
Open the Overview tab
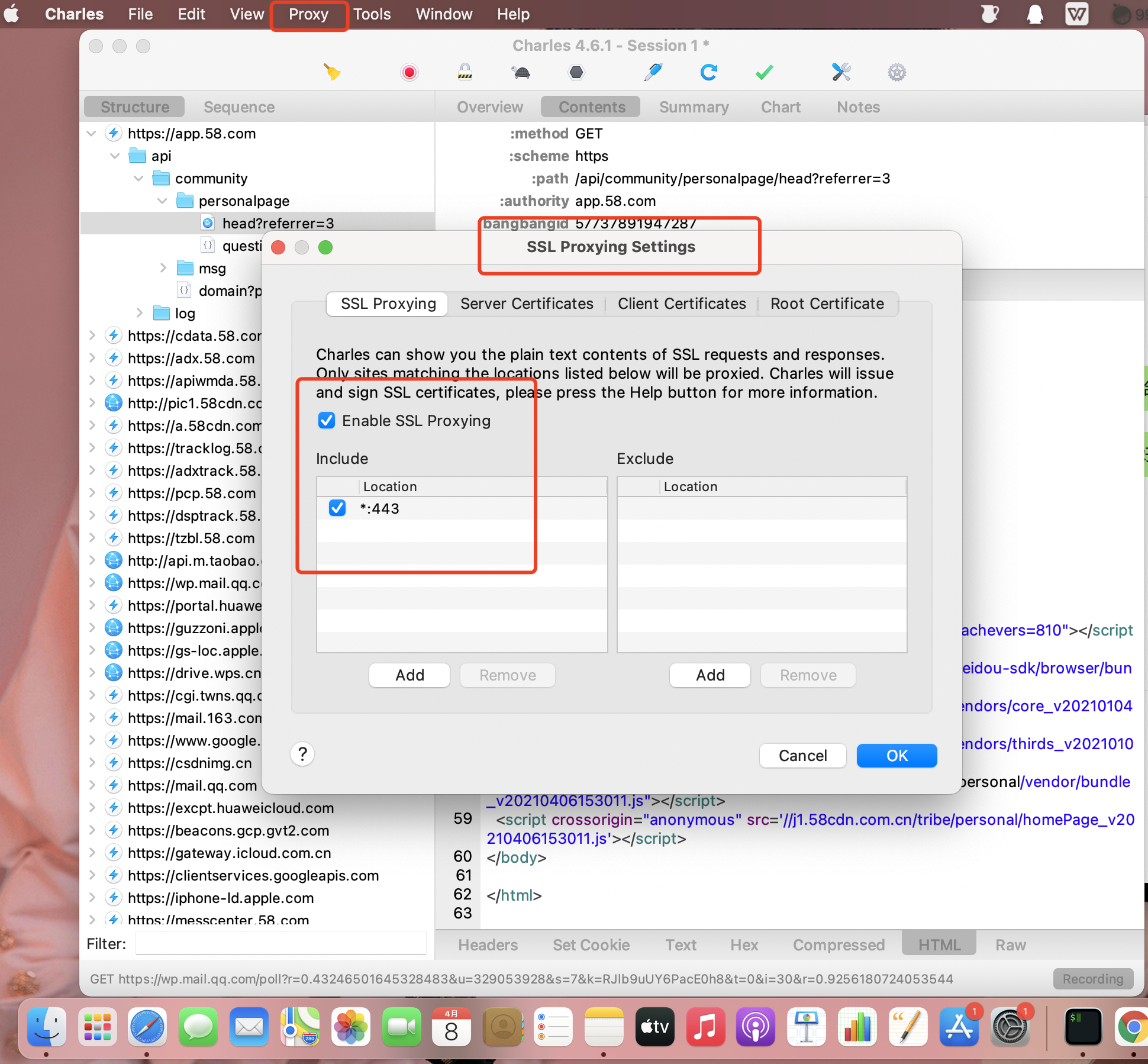490,107
